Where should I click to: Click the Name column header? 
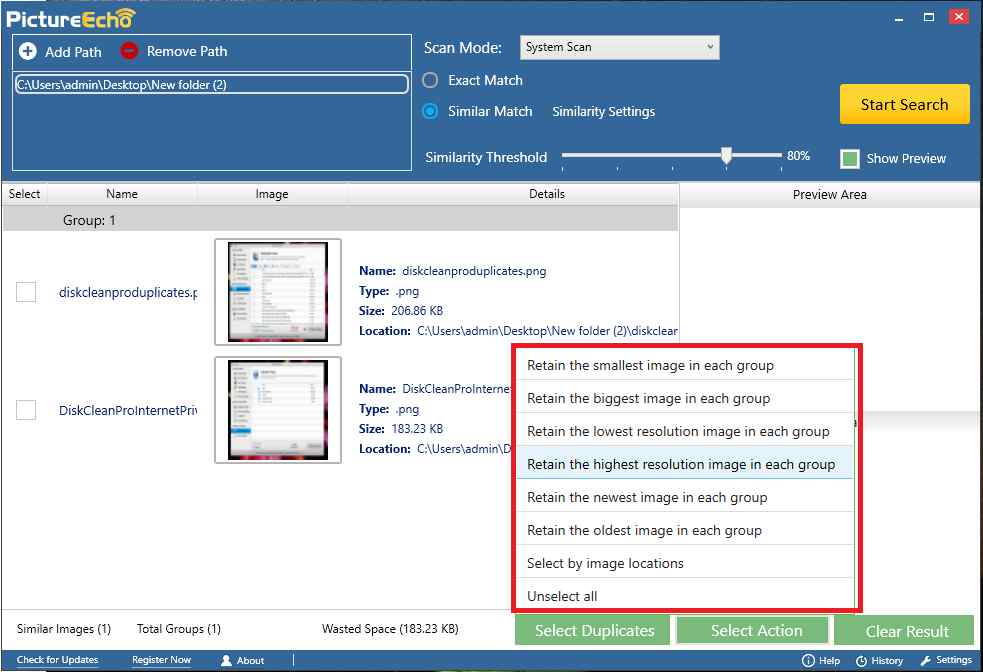click(x=122, y=194)
